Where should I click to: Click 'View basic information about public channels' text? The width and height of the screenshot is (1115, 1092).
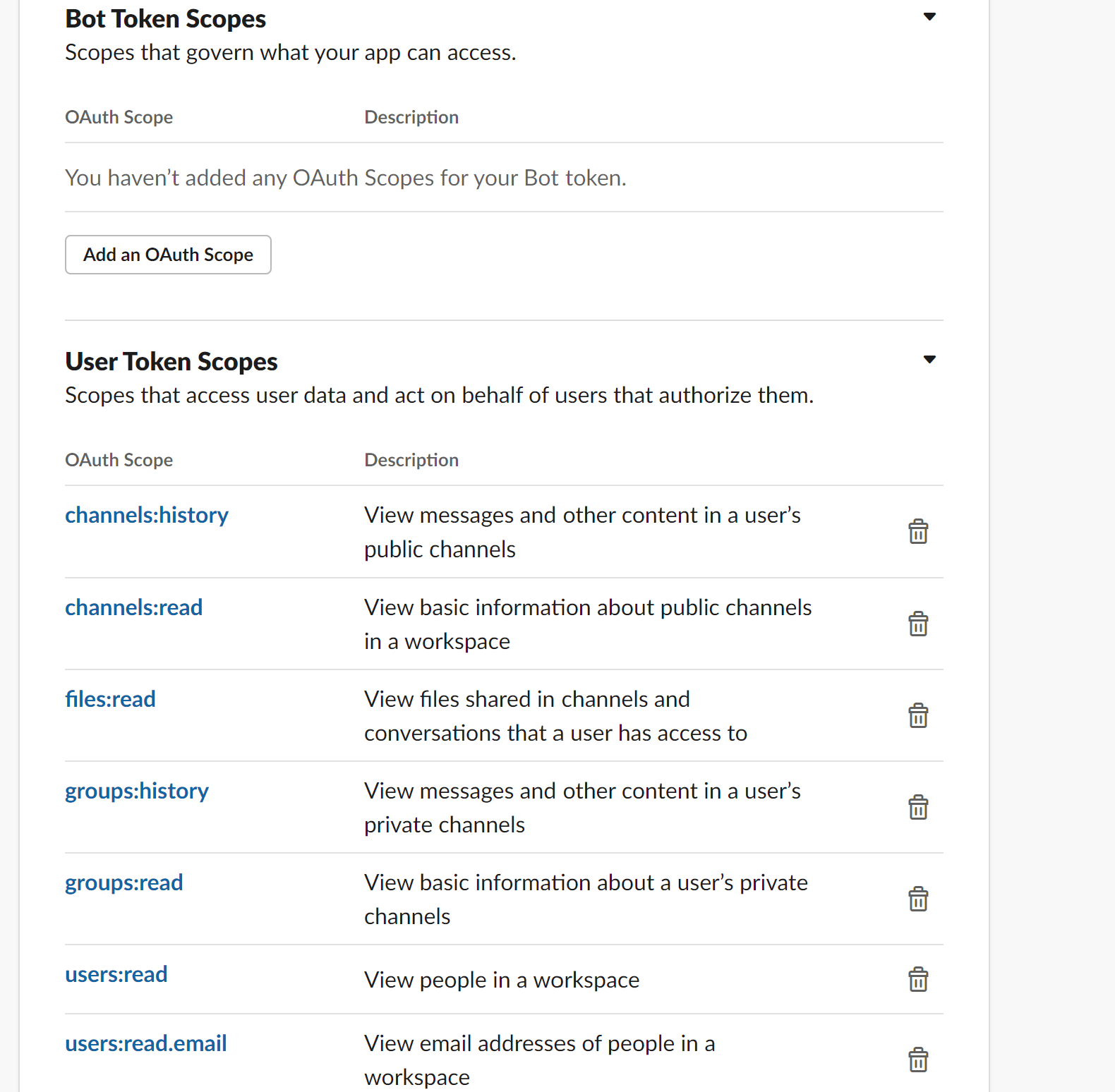(589, 624)
